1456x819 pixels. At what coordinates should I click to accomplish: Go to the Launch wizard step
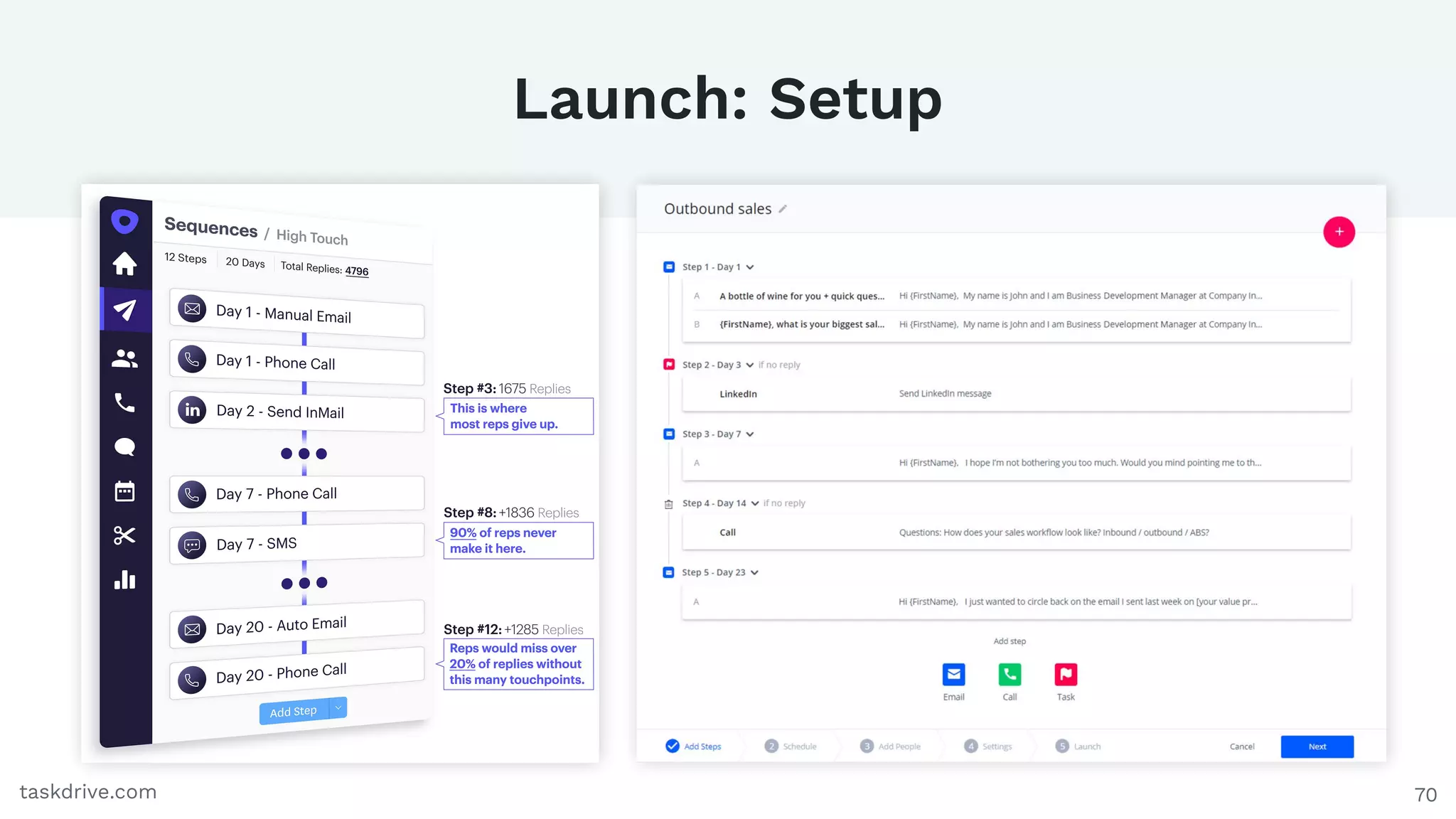click(1078, 746)
